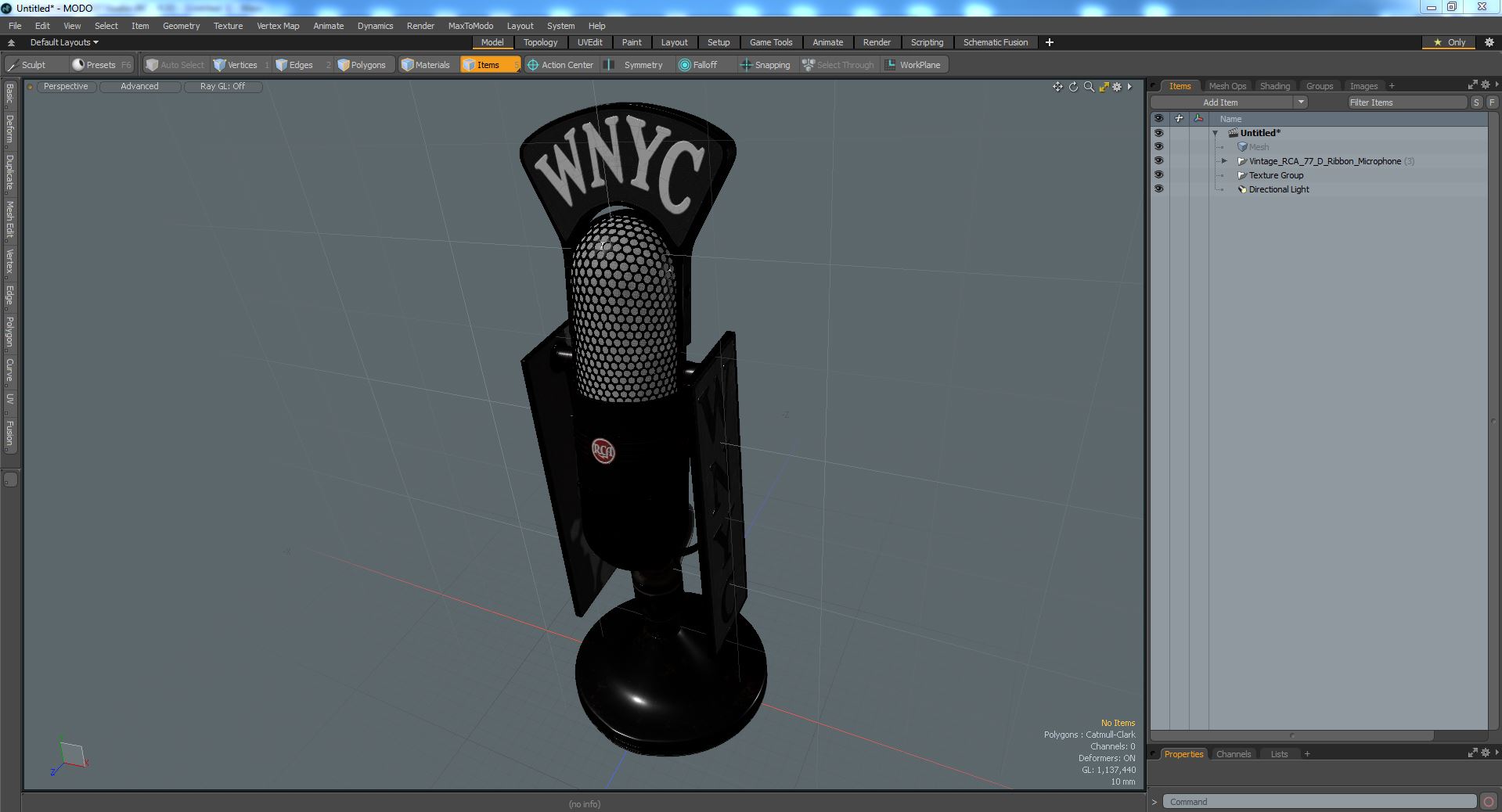Viewport: 1502px width, 812px height.
Task: Click the S filter button
Action: [1476, 102]
